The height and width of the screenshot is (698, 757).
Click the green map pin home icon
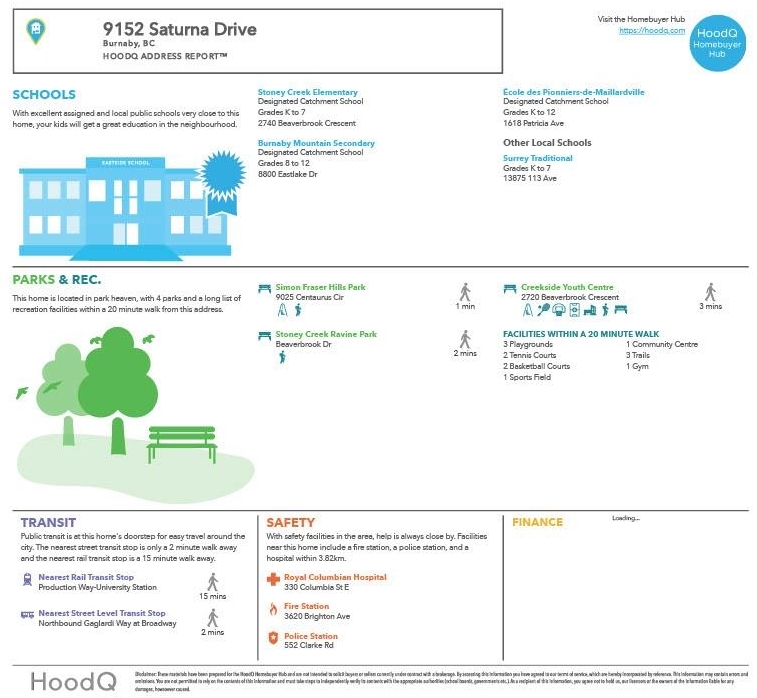[x=36, y=31]
